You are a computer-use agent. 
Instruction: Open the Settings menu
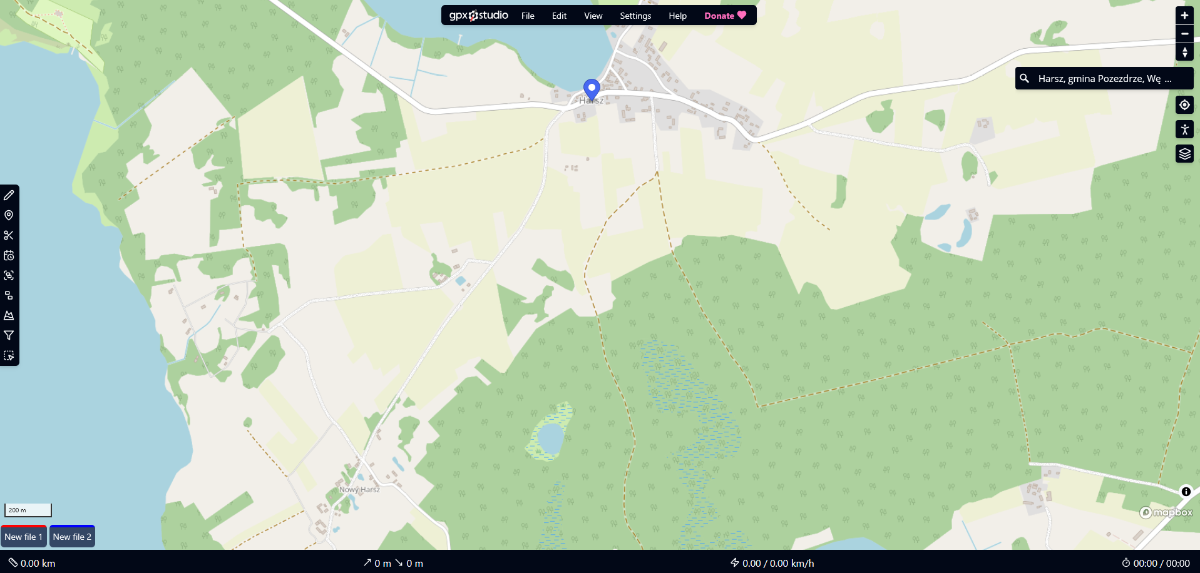tap(635, 16)
